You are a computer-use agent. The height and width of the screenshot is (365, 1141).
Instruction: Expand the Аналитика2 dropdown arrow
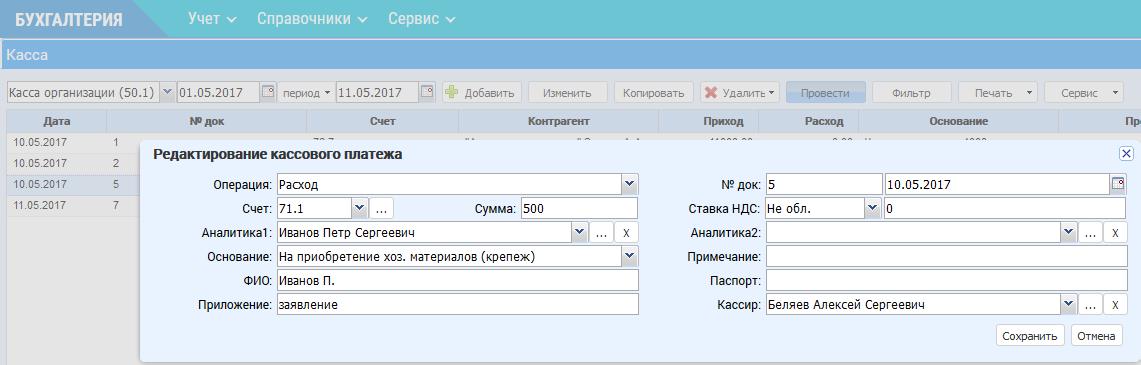[x=1068, y=233]
